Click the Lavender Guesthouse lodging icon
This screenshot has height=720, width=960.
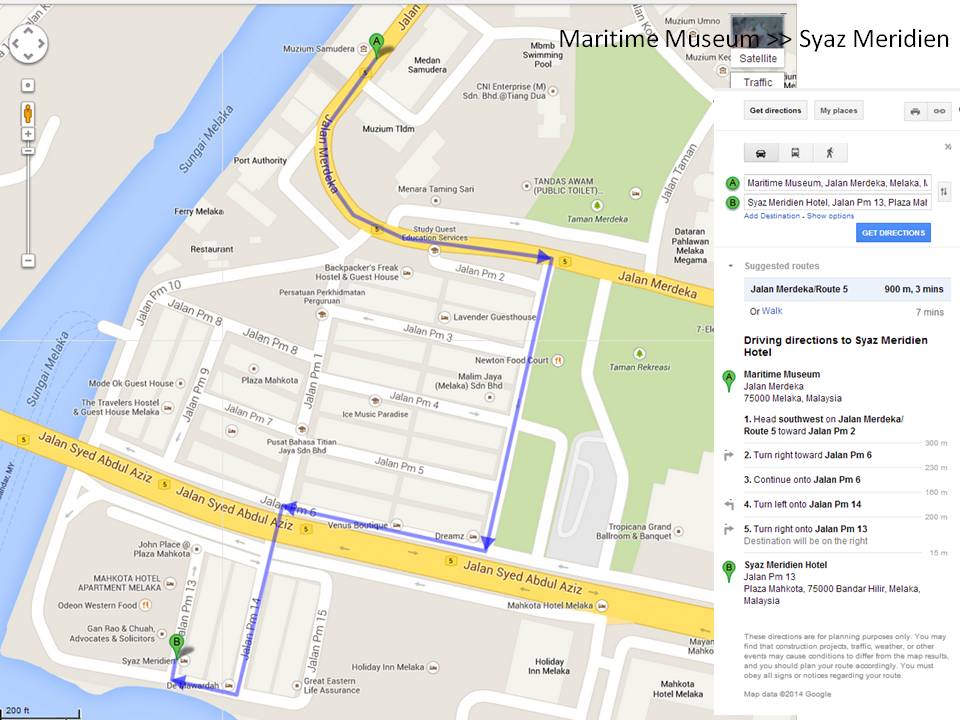[445, 317]
